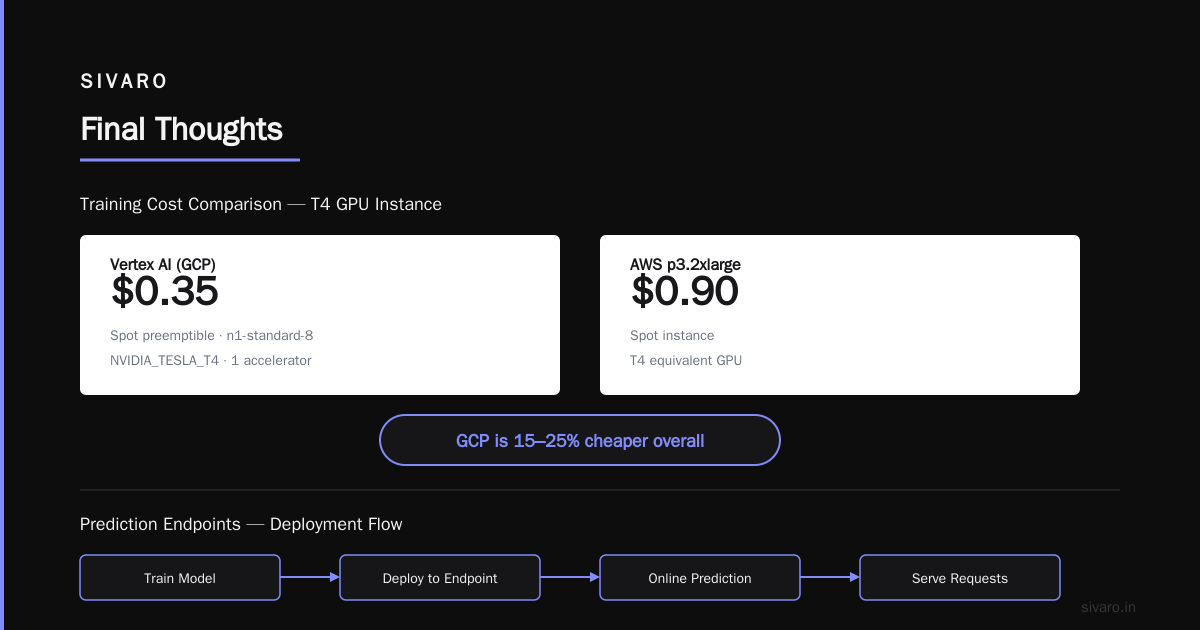Select the Deploy to Endpoint step box
The height and width of the screenshot is (630, 1200).
[440, 578]
